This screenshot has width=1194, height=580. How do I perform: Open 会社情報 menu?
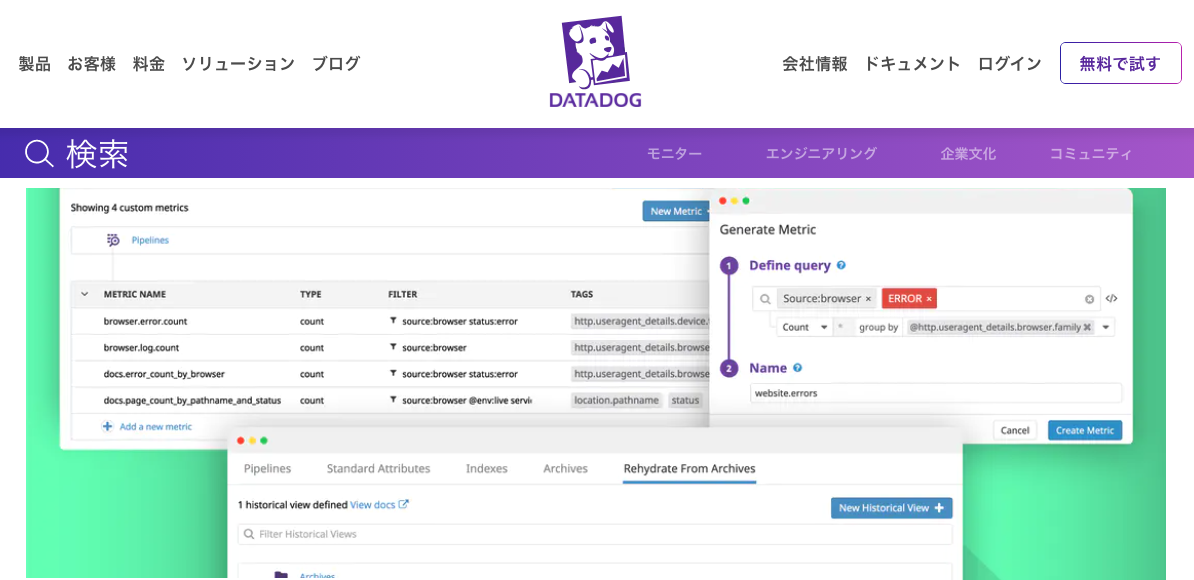pyautogui.click(x=815, y=64)
